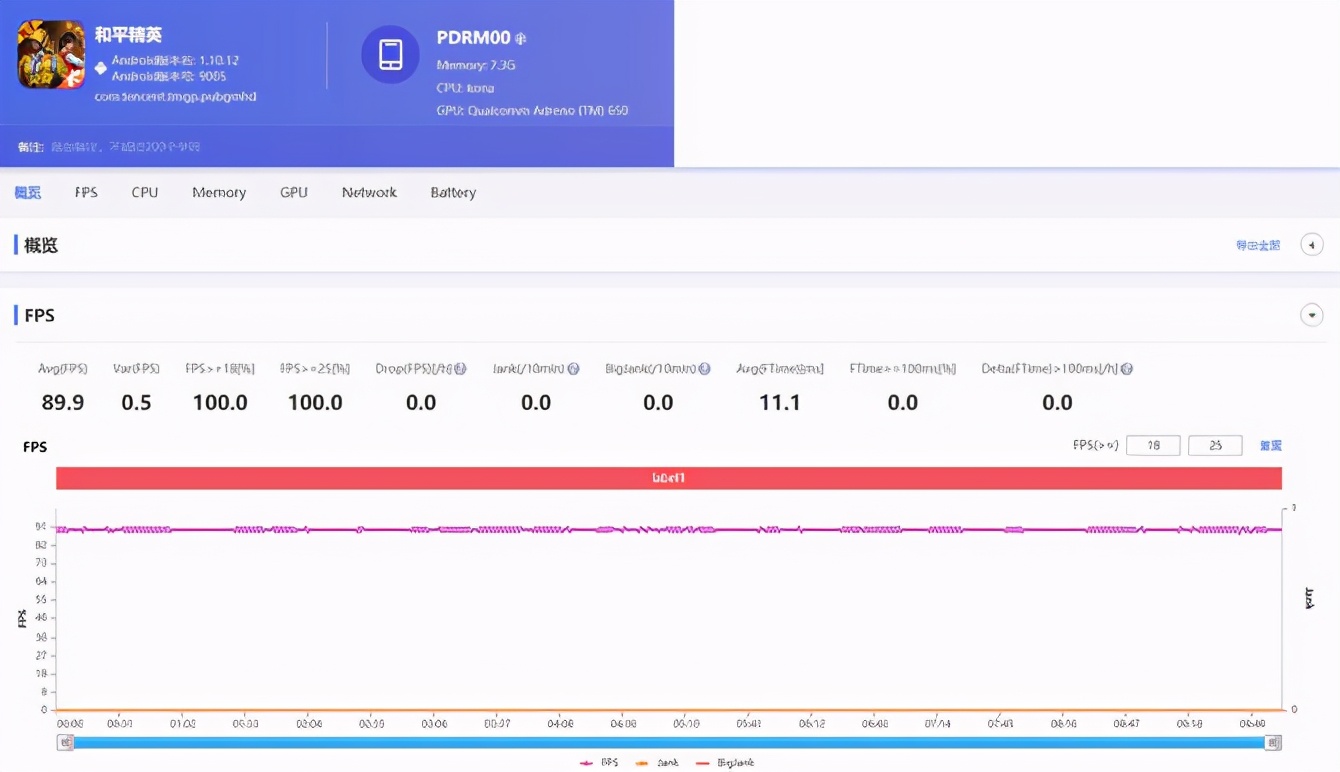Click the help icon next to Jank(/10min)
The image size is (1340, 772).
(x=573, y=369)
